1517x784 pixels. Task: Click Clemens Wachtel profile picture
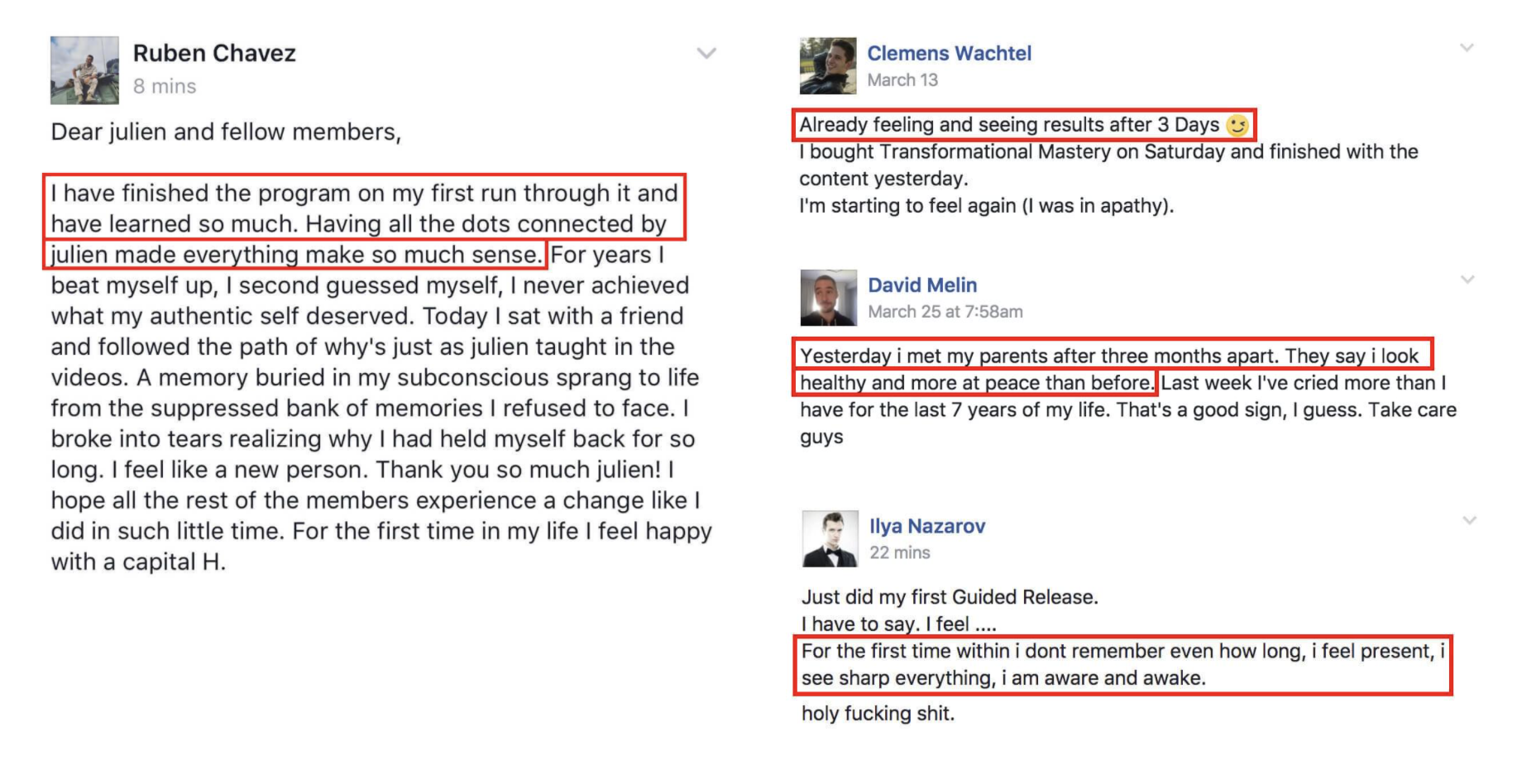(828, 66)
